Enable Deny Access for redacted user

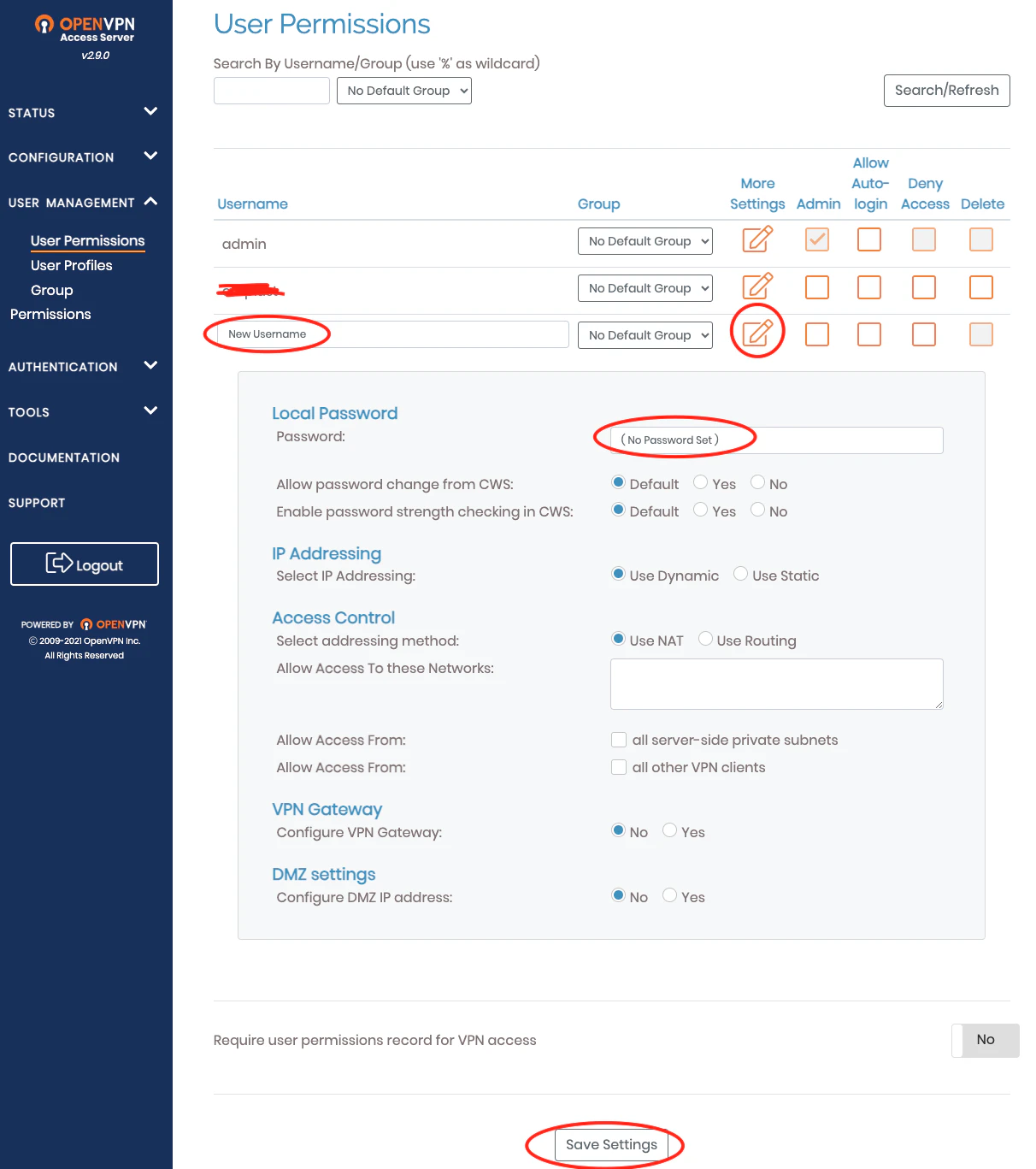[924, 287]
